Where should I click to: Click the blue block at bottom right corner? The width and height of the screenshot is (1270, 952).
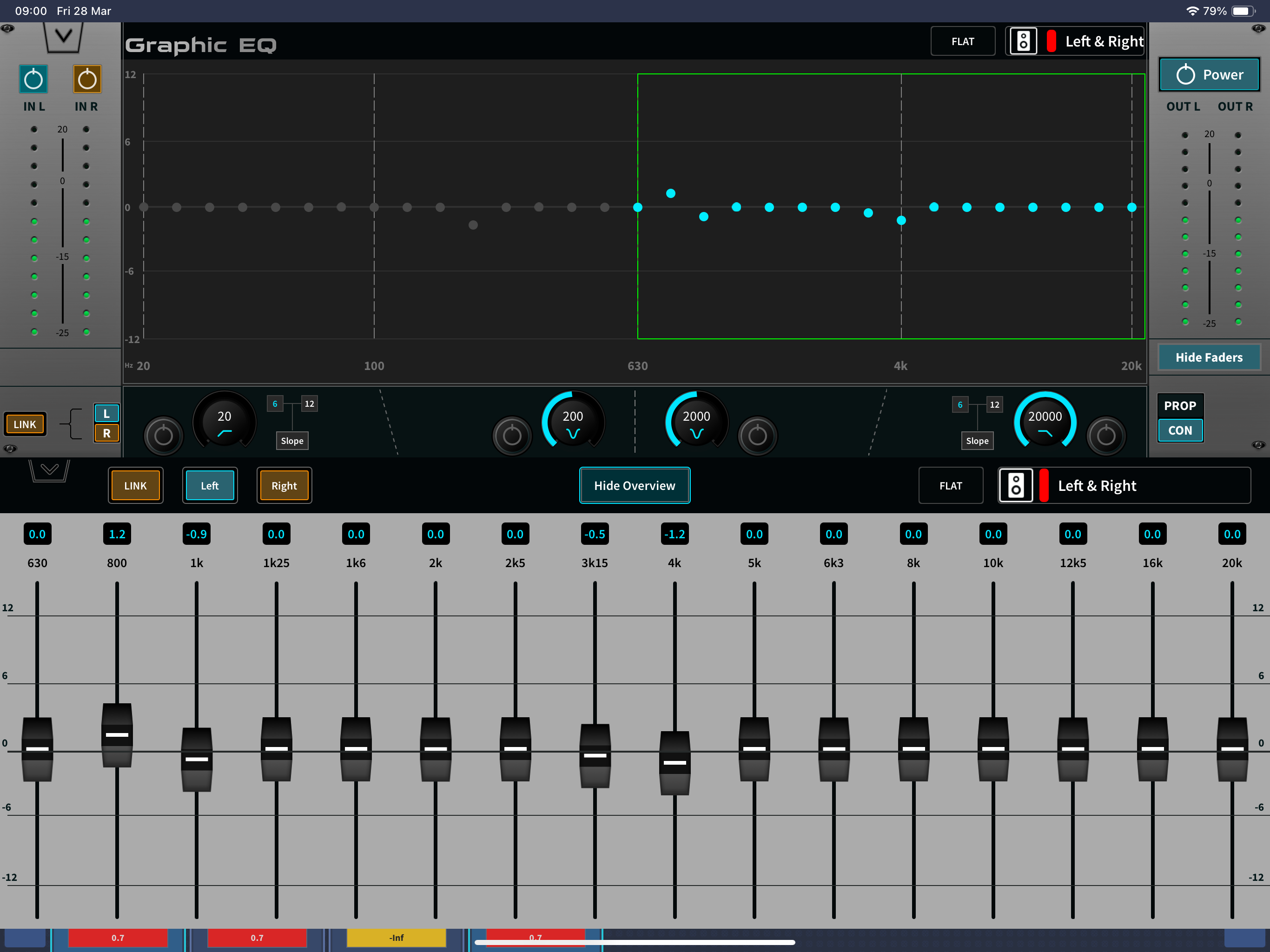1244,938
